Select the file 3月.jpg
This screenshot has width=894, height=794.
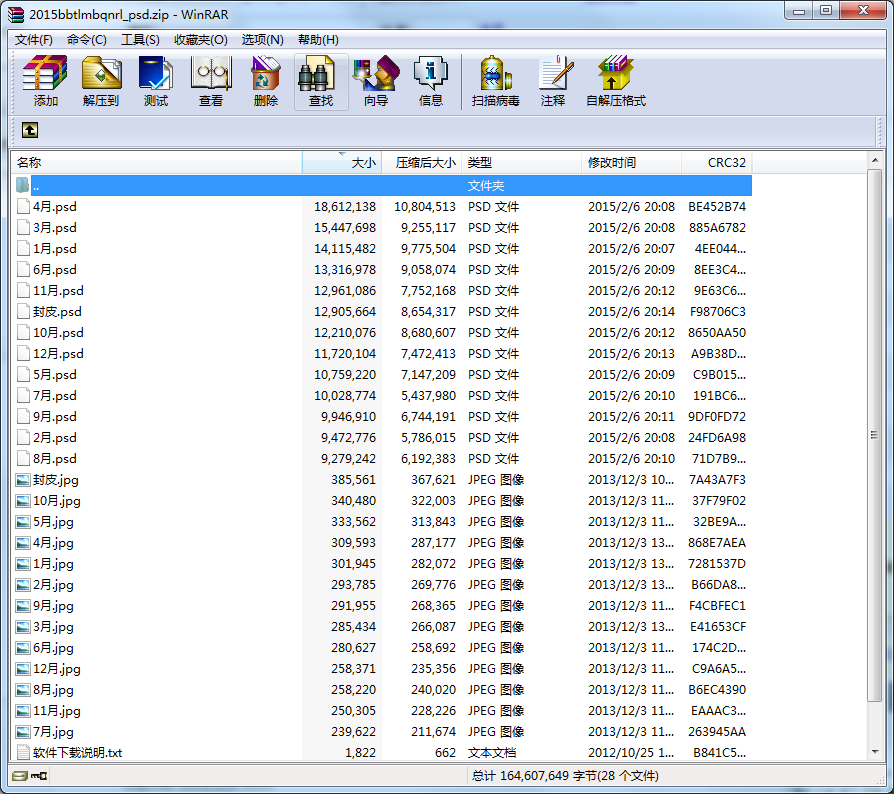[x=53, y=627]
